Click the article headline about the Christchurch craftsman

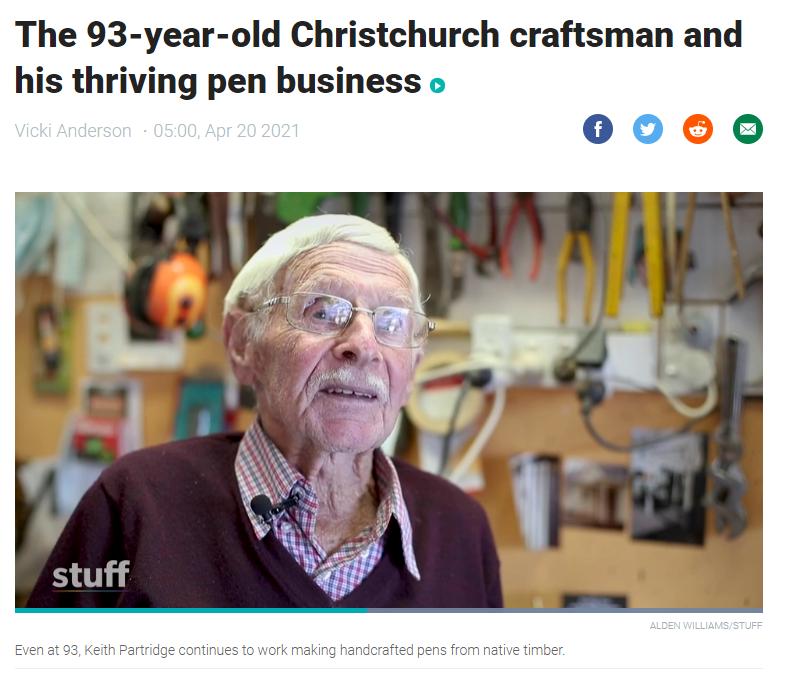point(378,57)
